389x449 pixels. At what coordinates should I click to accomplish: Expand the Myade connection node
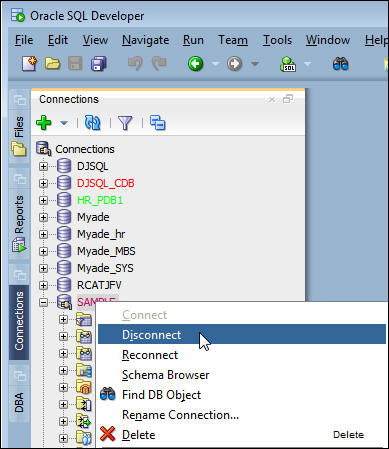43,217
